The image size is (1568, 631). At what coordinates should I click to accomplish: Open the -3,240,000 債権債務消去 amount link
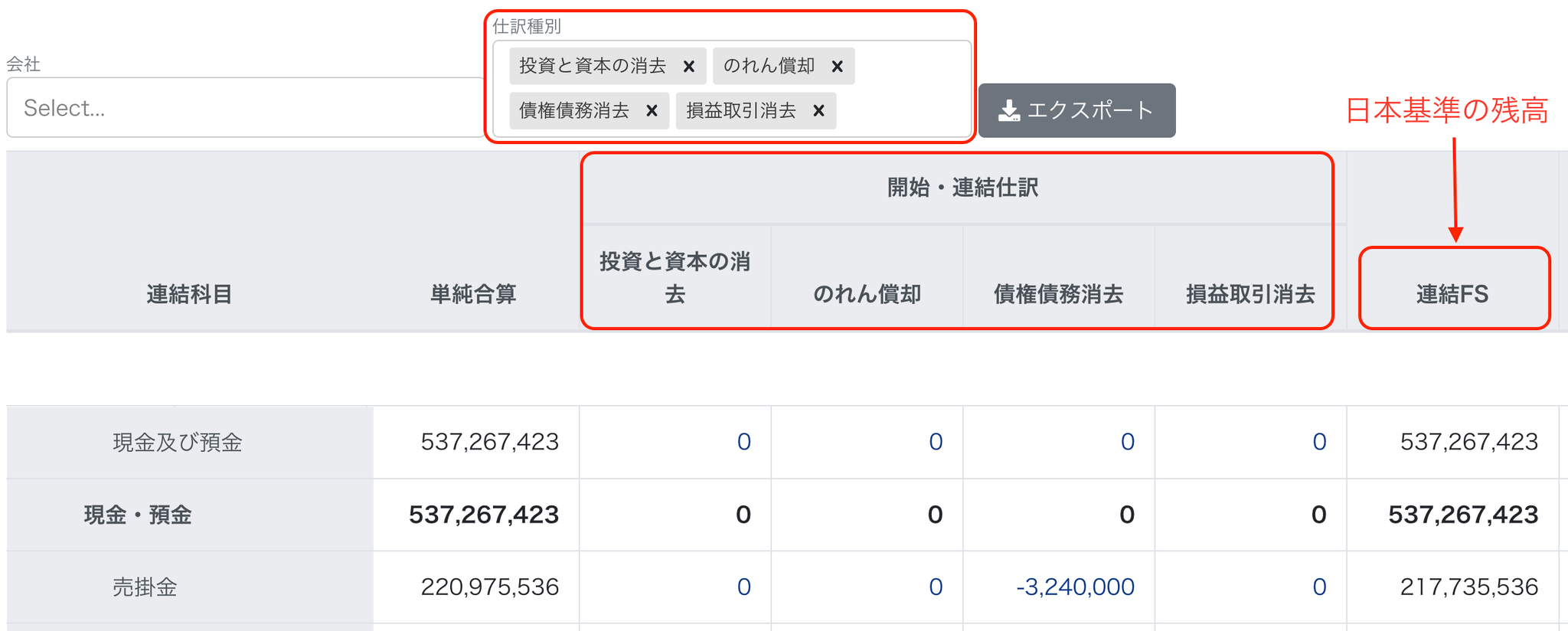(1075, 587)
